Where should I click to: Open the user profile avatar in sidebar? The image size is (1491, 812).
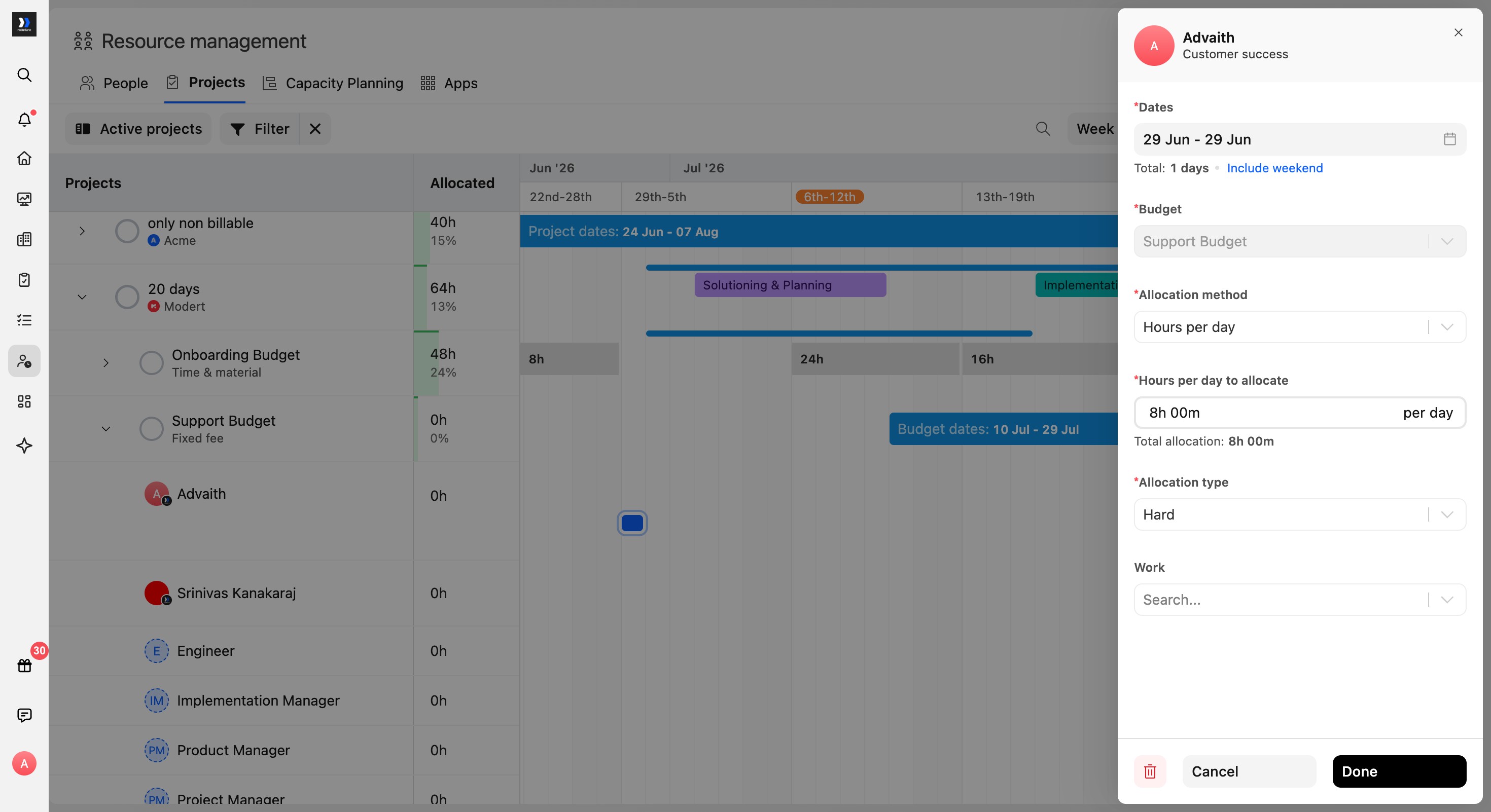(24, 763)
